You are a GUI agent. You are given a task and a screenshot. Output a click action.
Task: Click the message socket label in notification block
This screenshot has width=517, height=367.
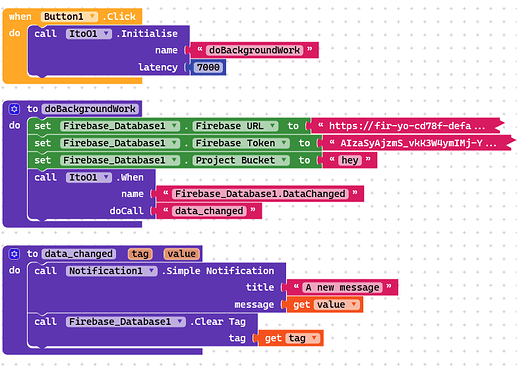[x=254, y=305]
